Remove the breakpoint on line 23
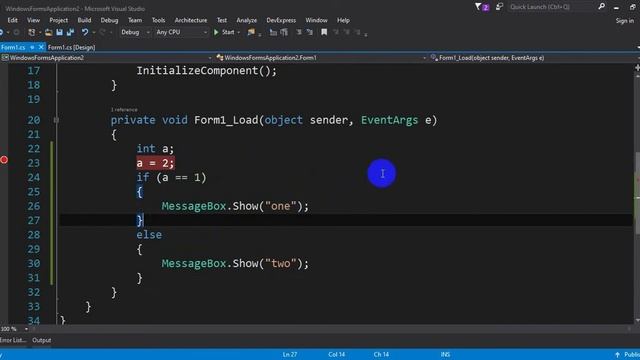Viewport: 640px width, 360px height. tap(4, 160)
